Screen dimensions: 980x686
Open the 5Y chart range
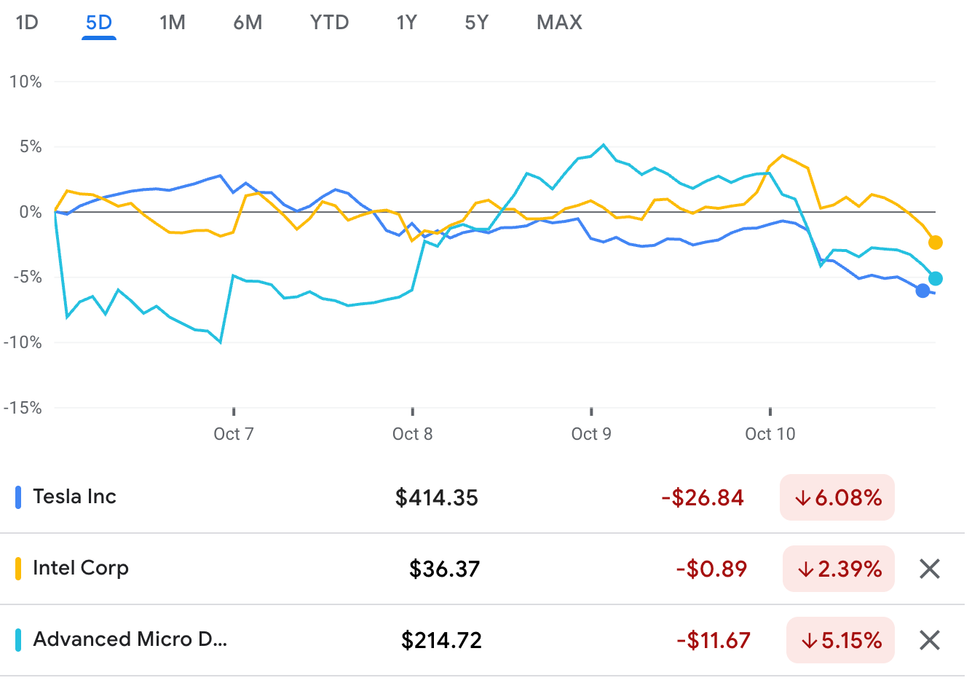[x=476, y=22]
